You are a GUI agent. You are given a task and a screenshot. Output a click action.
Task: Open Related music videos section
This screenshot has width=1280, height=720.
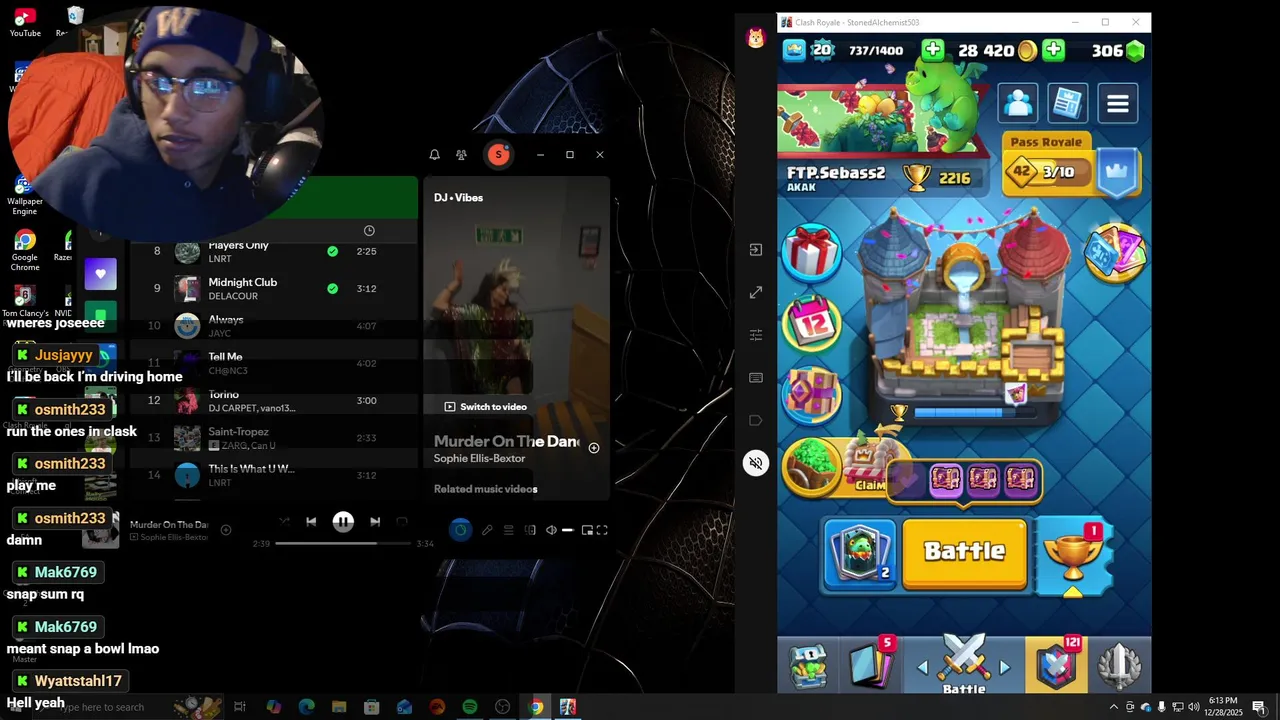486,489
